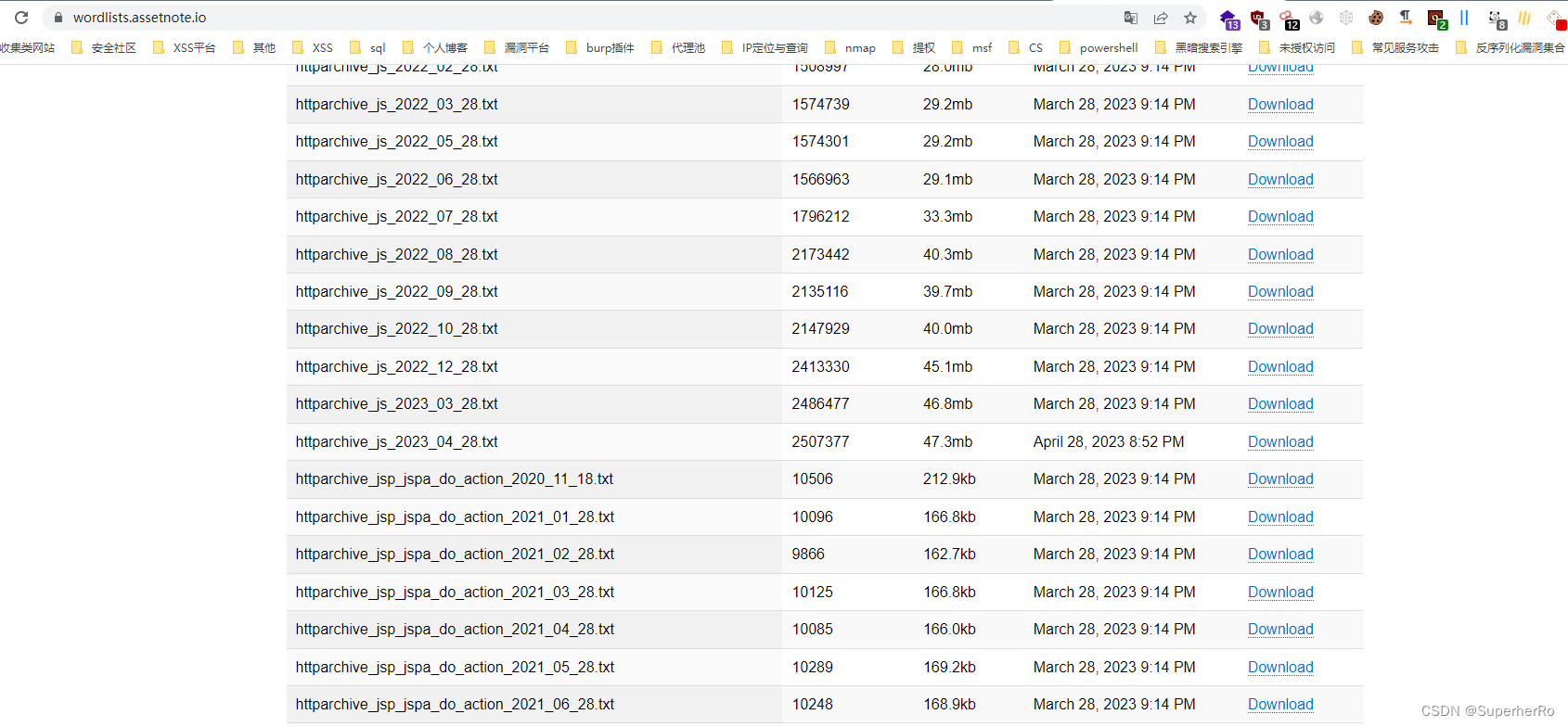Open the IP定位与查询 bookmark folder

pos(765,47)
